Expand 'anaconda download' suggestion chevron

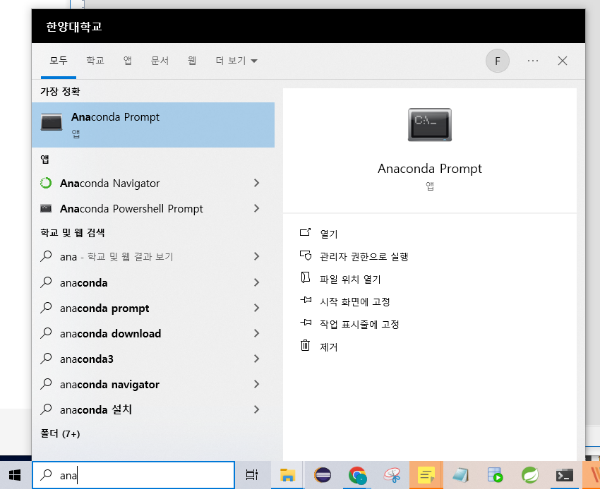[256, 333]
